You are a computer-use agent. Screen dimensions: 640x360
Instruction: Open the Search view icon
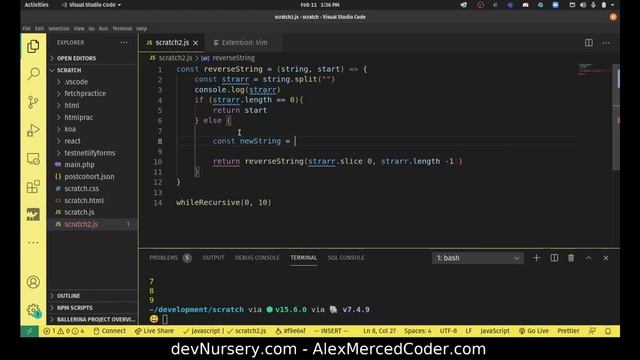tap(33, 74)
